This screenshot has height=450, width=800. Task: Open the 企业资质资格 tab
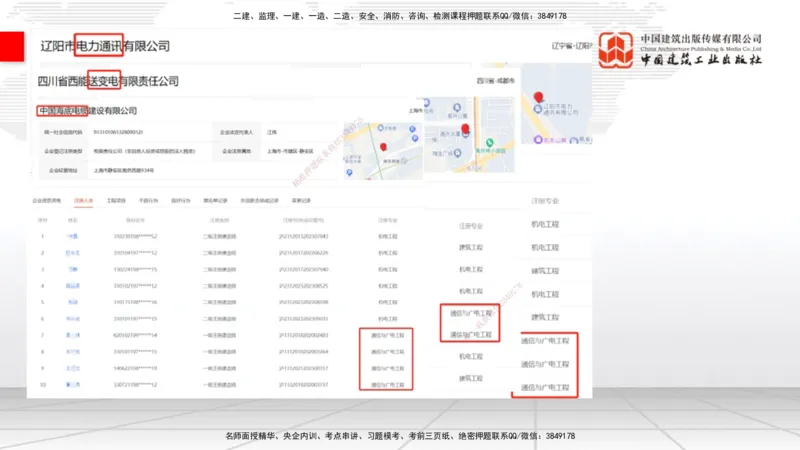[46, 201]
